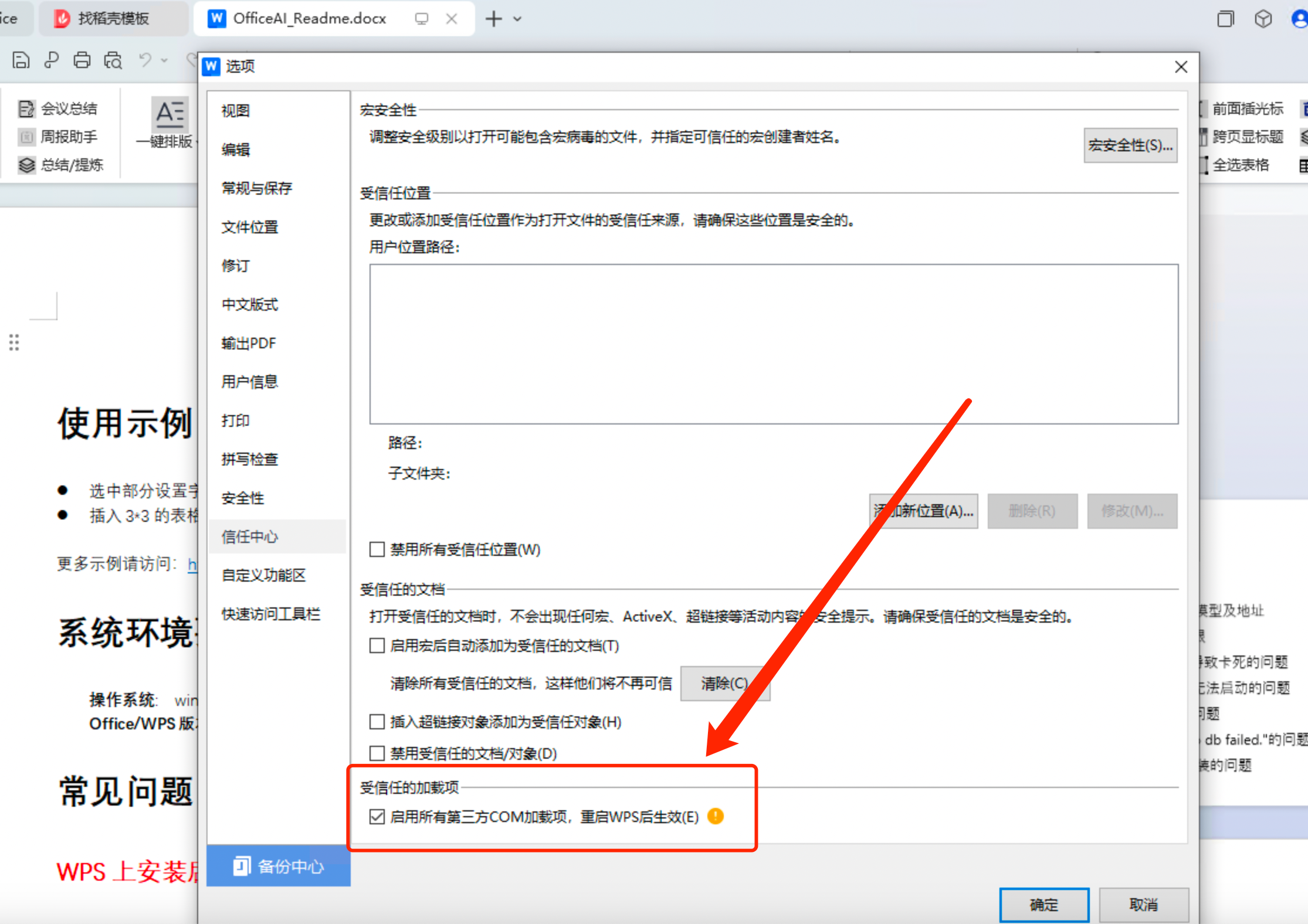
Task: Open dropdown arrow next to new tab
Action: click(x=517, y=19)
